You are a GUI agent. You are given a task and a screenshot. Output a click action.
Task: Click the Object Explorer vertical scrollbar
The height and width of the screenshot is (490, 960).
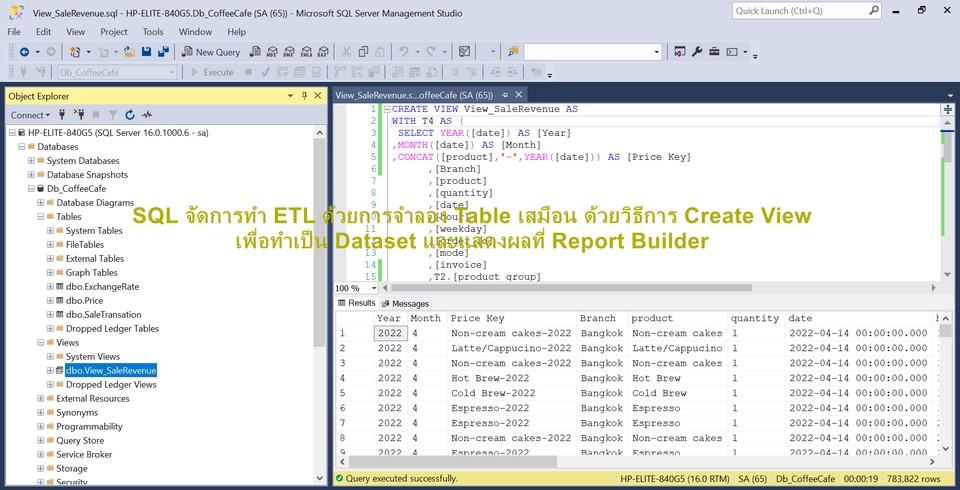320,242
